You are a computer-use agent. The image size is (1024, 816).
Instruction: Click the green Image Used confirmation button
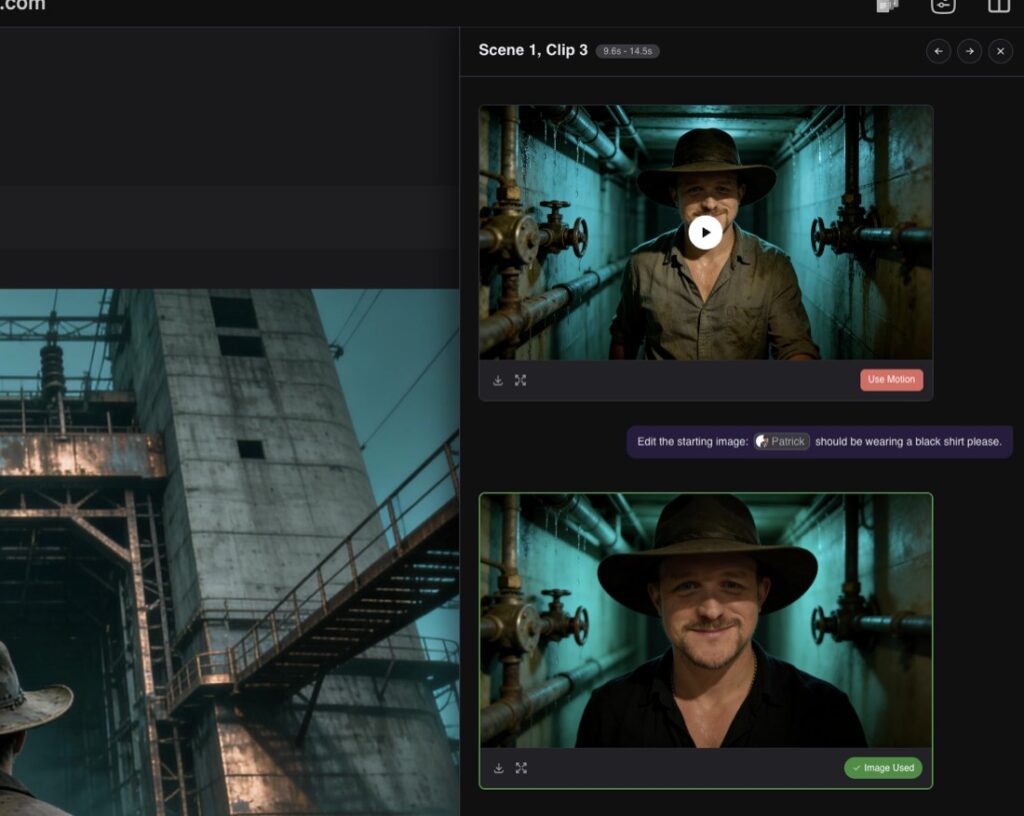coord(883,768)
